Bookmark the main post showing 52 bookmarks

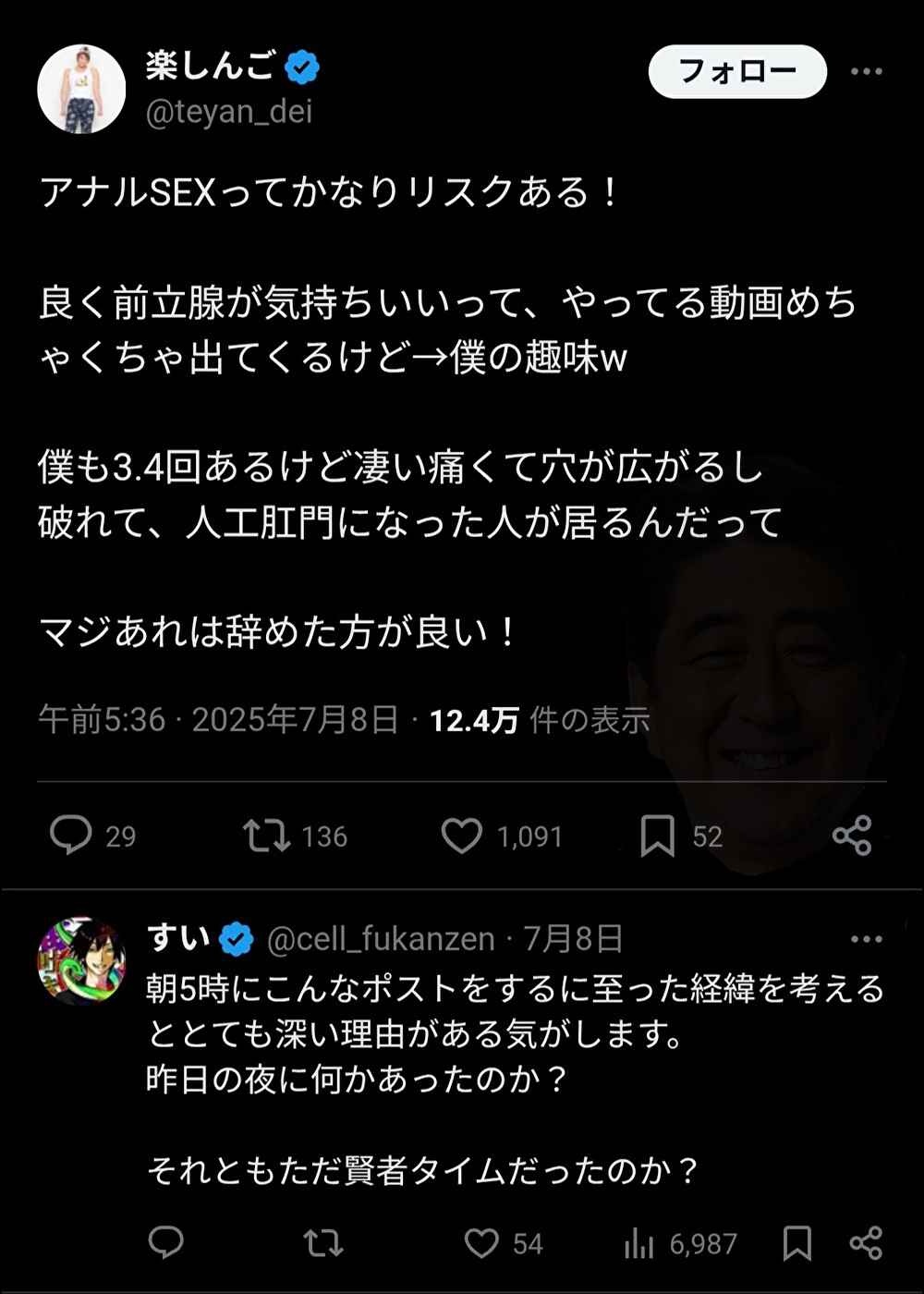(x=658, y=836)
